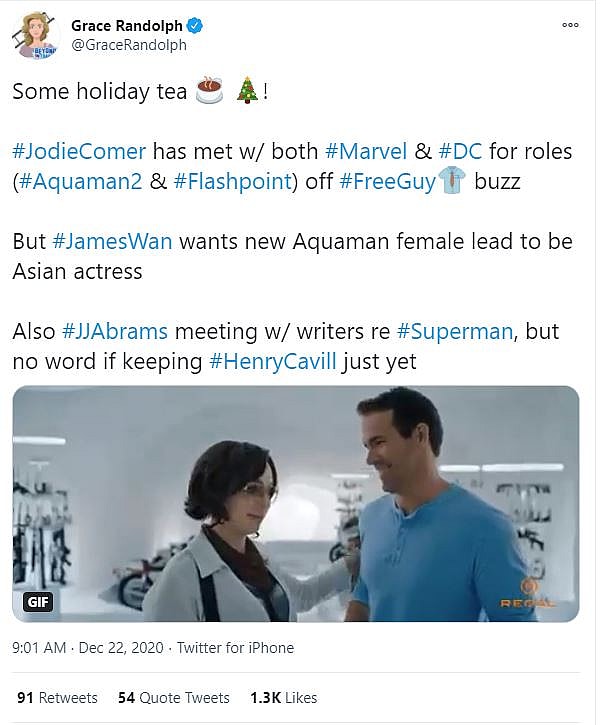This screenshot has width=601, height=725.
Task: Open the @GraceRandolph handle
Action: click(128, 45)
